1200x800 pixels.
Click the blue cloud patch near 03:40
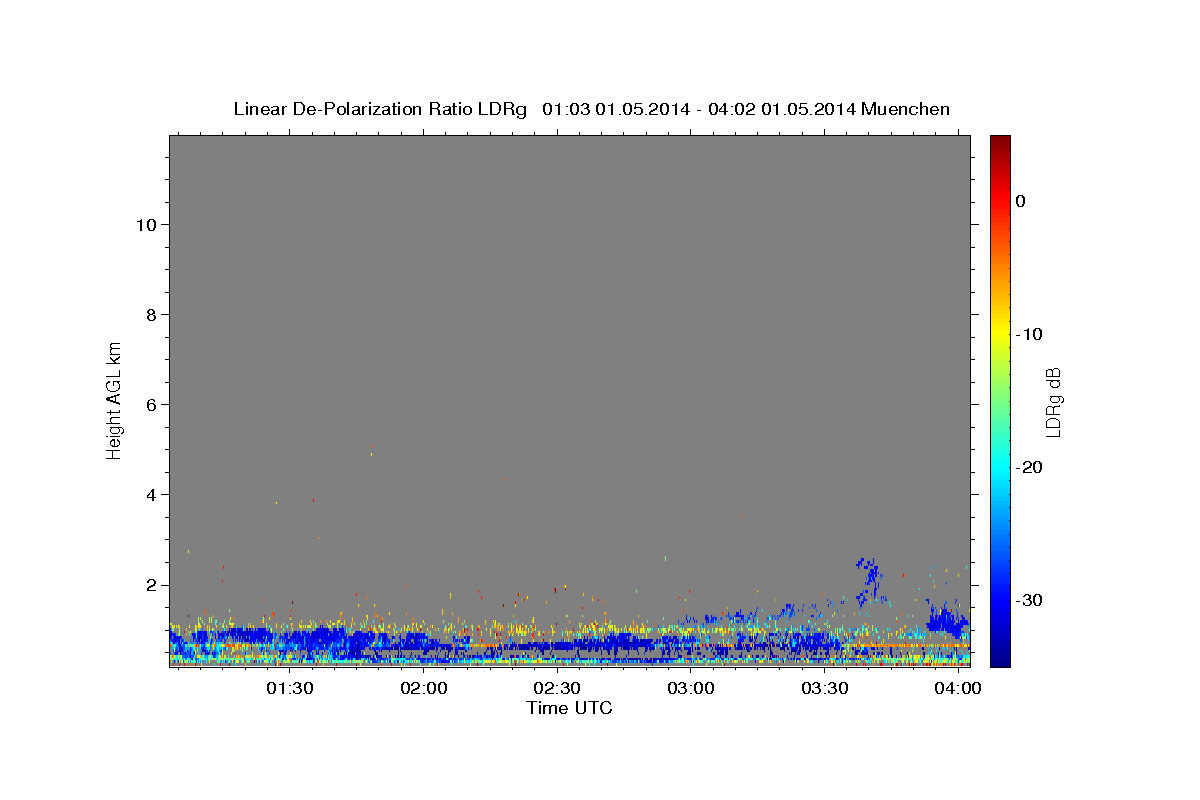pos(868,578)
